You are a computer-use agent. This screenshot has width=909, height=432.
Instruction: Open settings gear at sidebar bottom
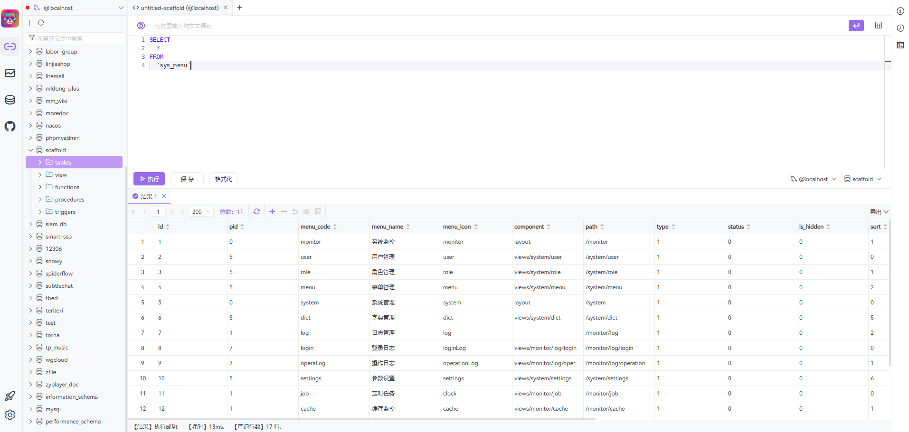coord(10,414)
